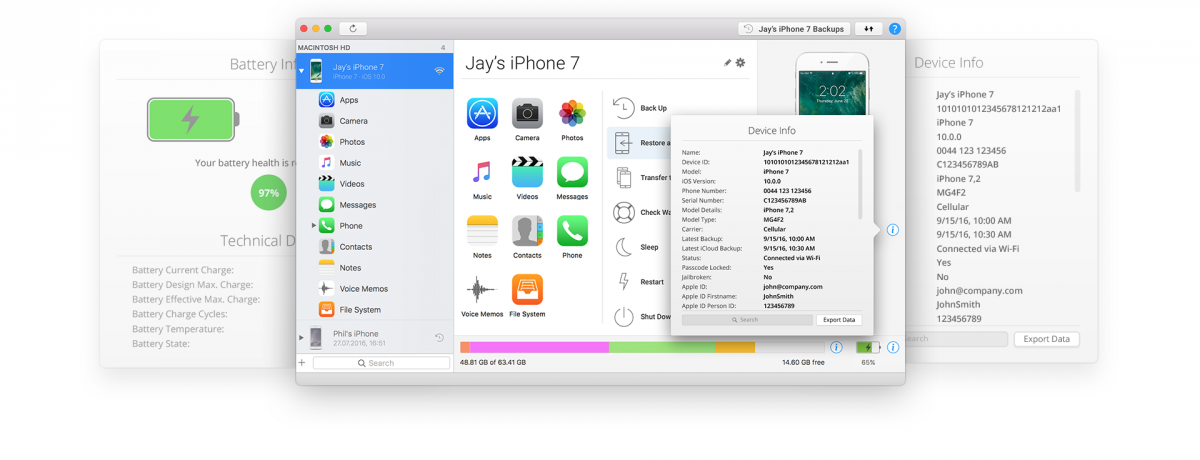Focus the sidebar Search field

tap(381, 363)
